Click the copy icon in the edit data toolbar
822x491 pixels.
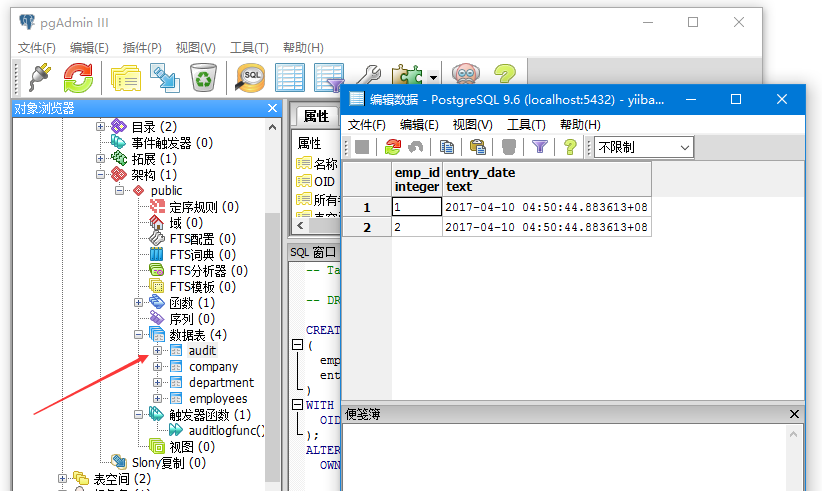[x=447, y=147]
